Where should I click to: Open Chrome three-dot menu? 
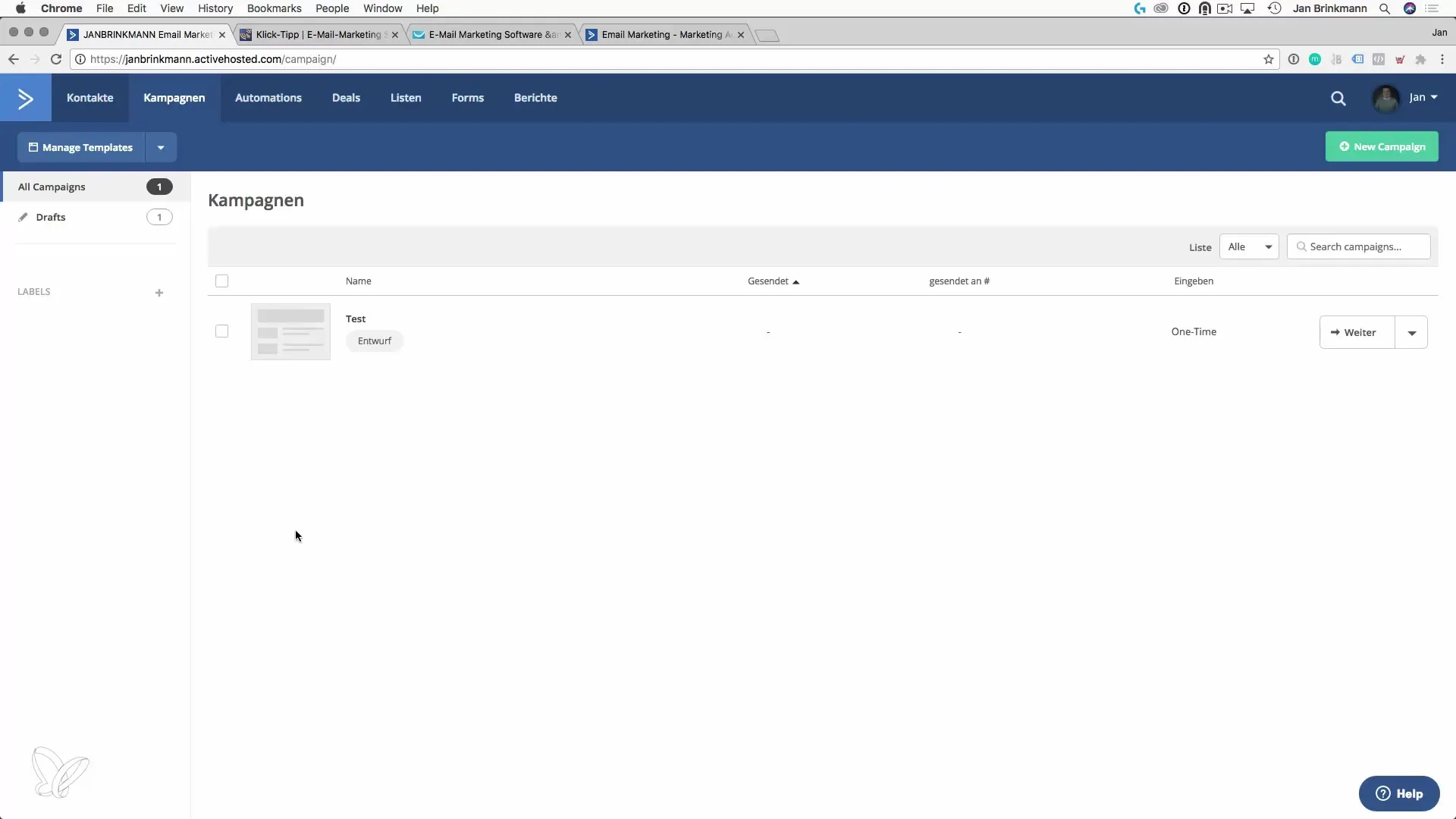1442,59
